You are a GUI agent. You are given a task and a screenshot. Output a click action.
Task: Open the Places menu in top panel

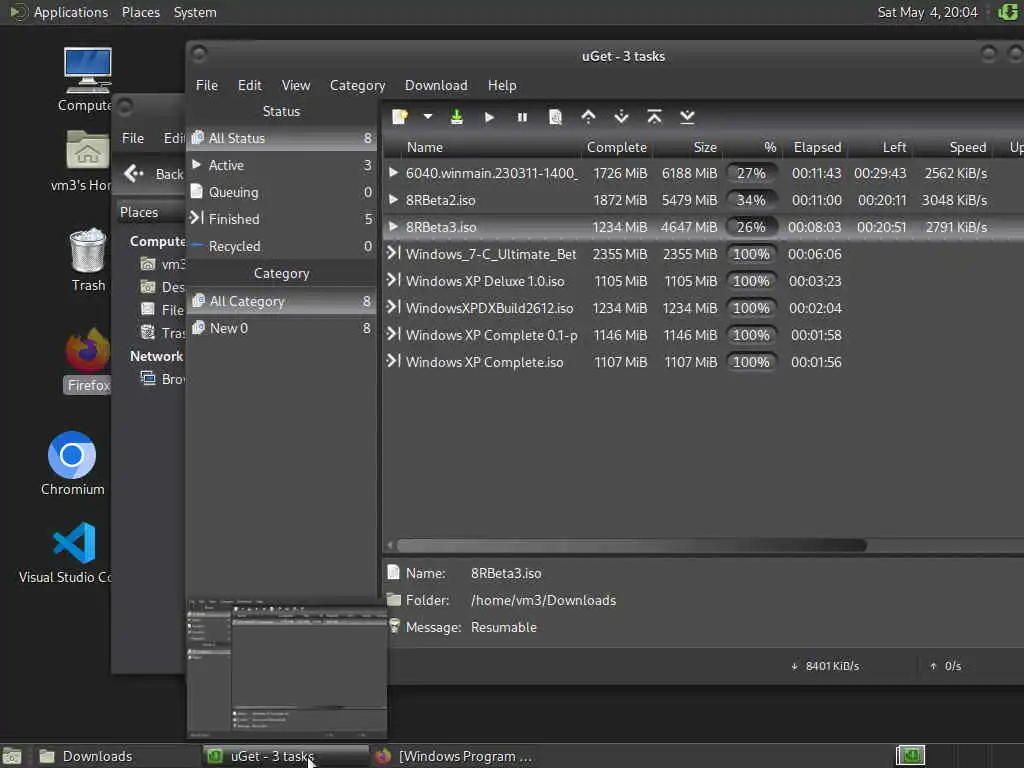coord(140,12)
